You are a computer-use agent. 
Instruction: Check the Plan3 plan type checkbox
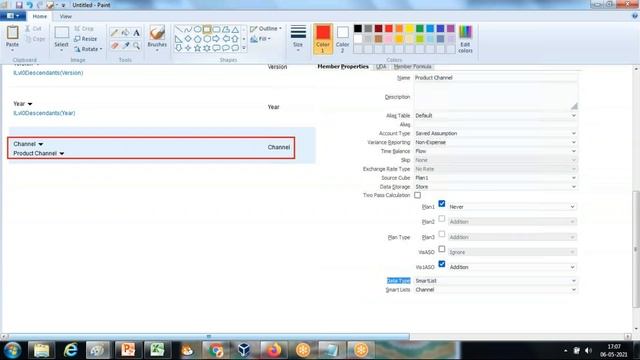coord(442,234)
